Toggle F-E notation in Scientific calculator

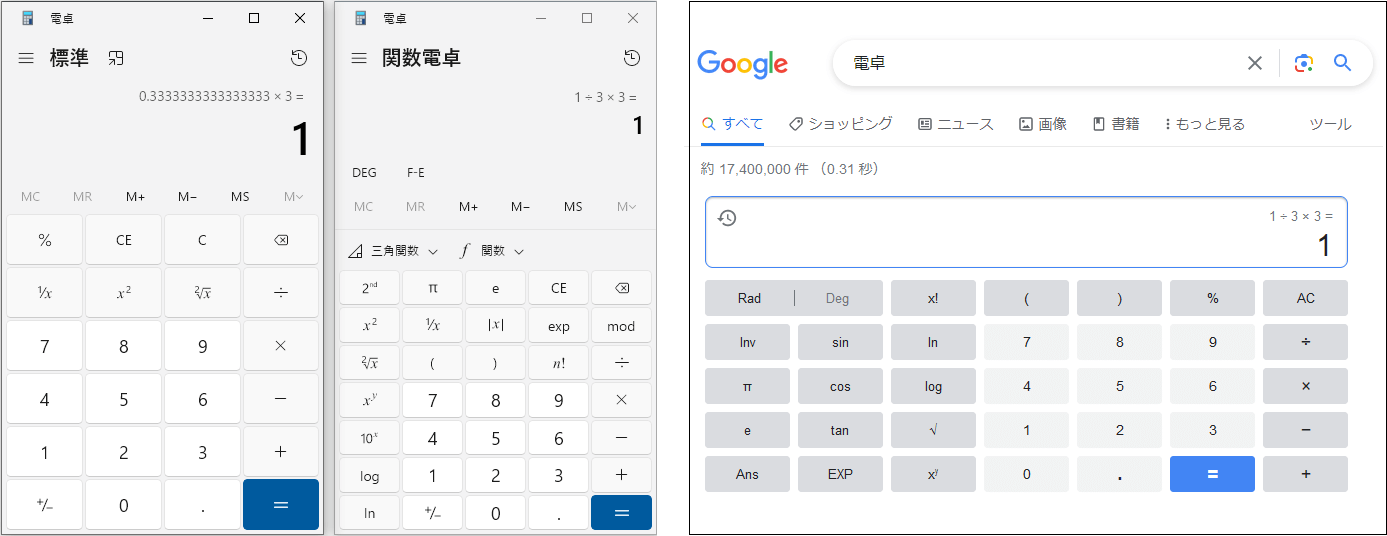(x=416, y=173)
